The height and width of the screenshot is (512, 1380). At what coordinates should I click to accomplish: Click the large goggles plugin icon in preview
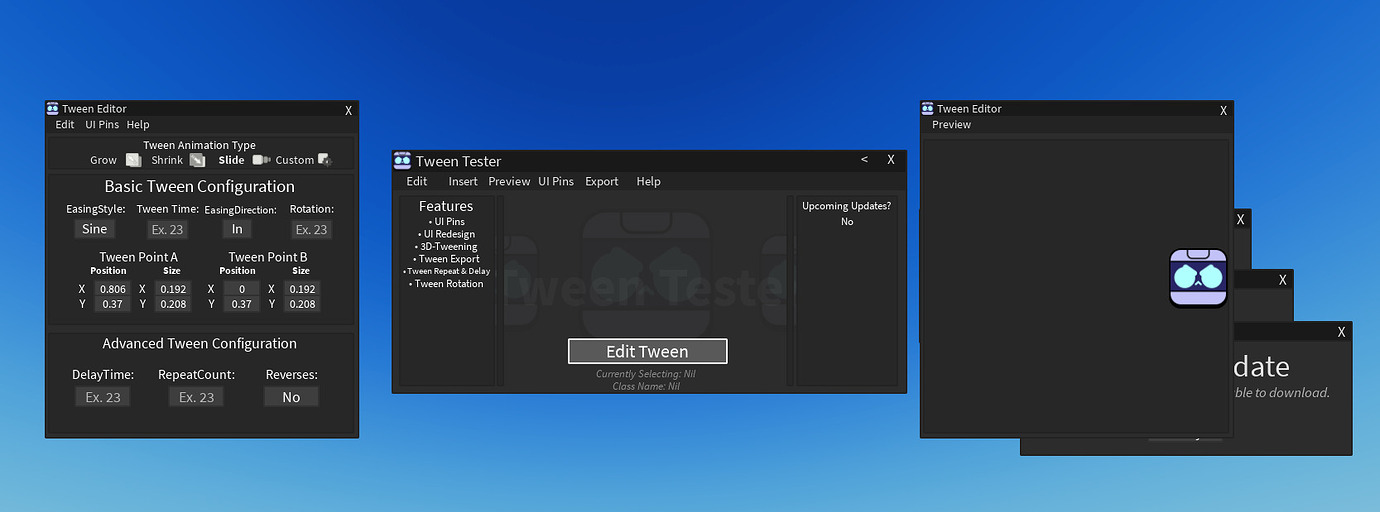click(x=1198, y=278)
